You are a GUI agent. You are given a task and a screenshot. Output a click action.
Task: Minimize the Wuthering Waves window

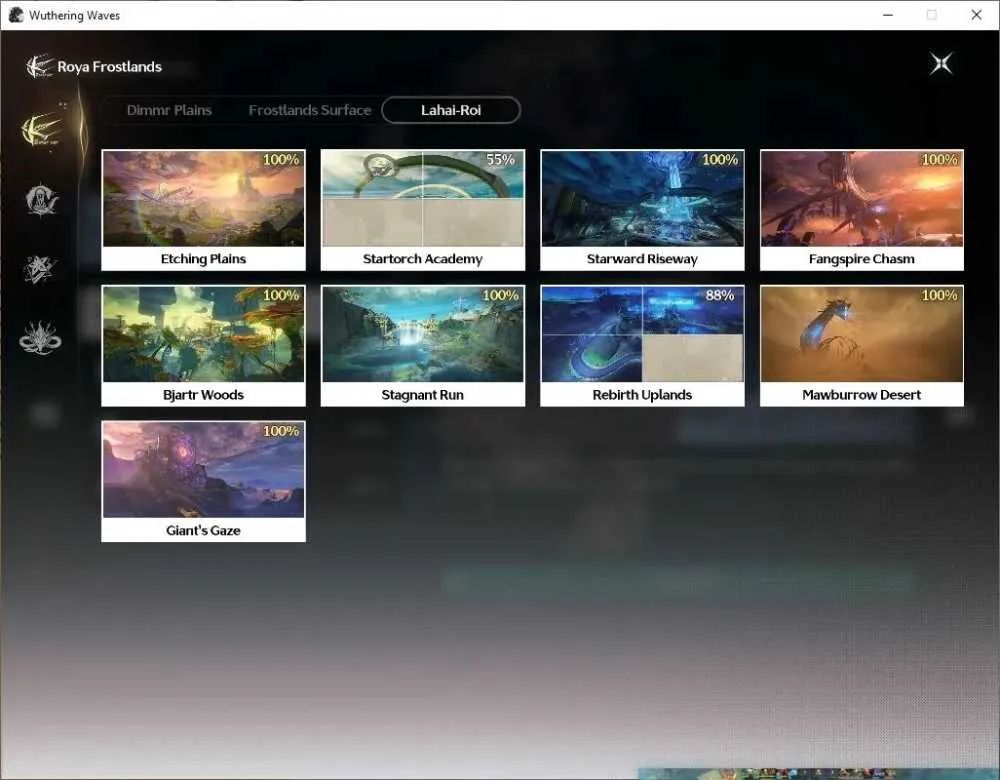(x=888, y=15)
